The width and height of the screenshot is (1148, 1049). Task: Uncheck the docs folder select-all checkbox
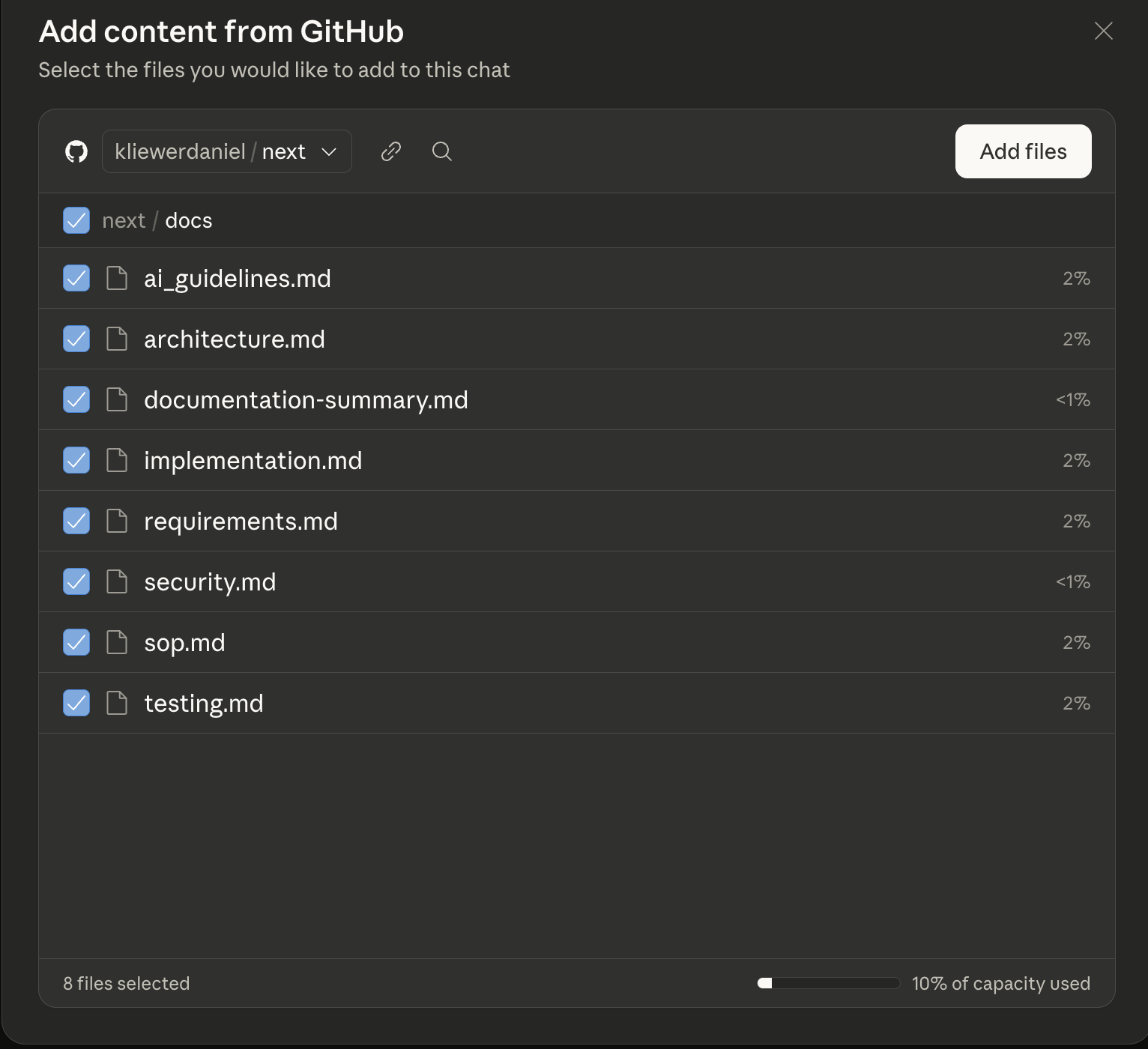(x=76, y=220)
